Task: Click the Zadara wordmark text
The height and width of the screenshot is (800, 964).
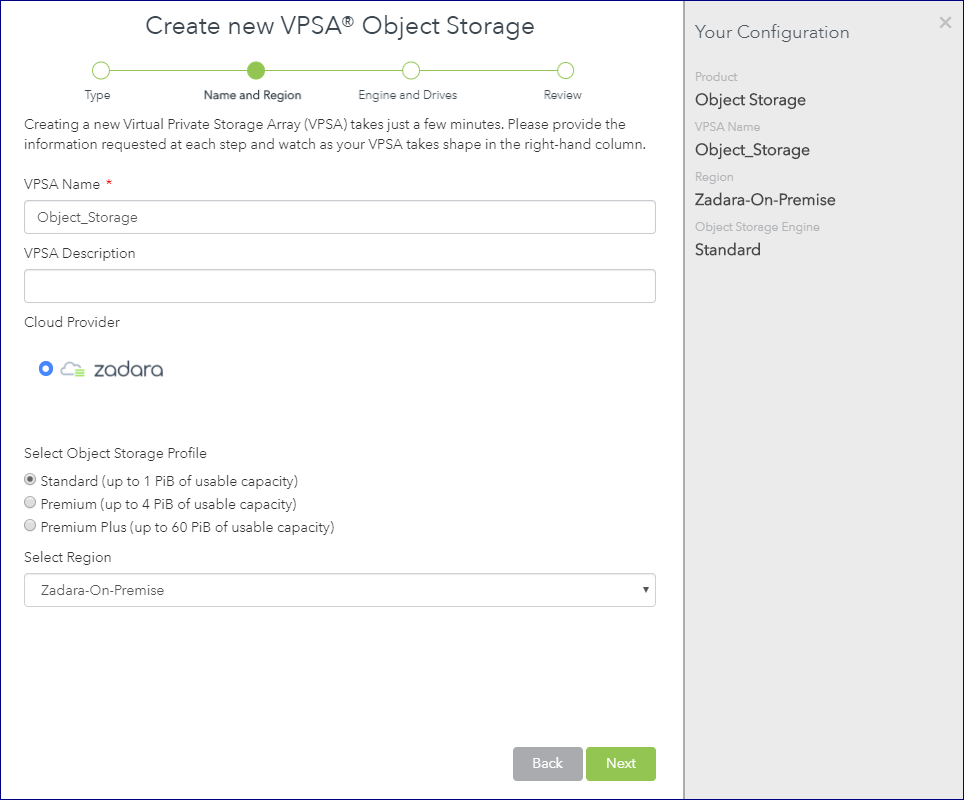Action: point(128,369)
